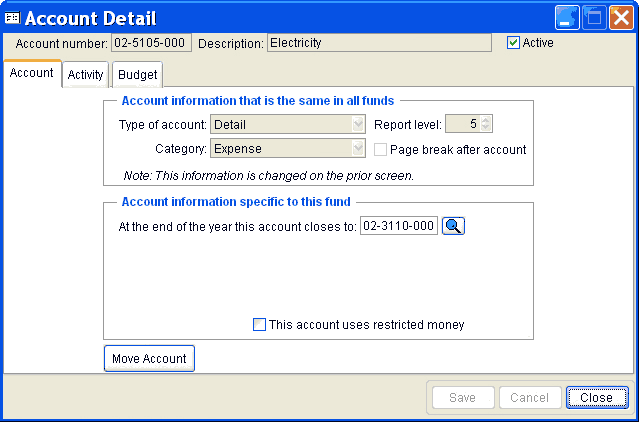Decrease Report level with down arrow
Image resolution: width=639 pixels, height=422 pixels.
485,128
